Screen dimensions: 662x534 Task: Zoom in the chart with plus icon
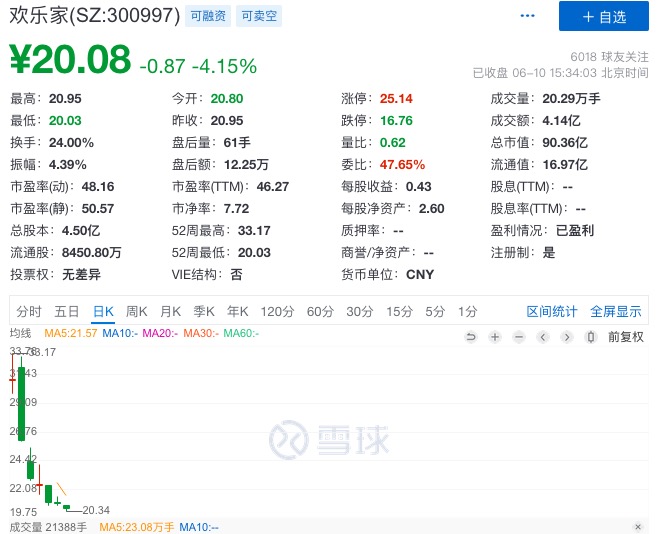[495, 337]
